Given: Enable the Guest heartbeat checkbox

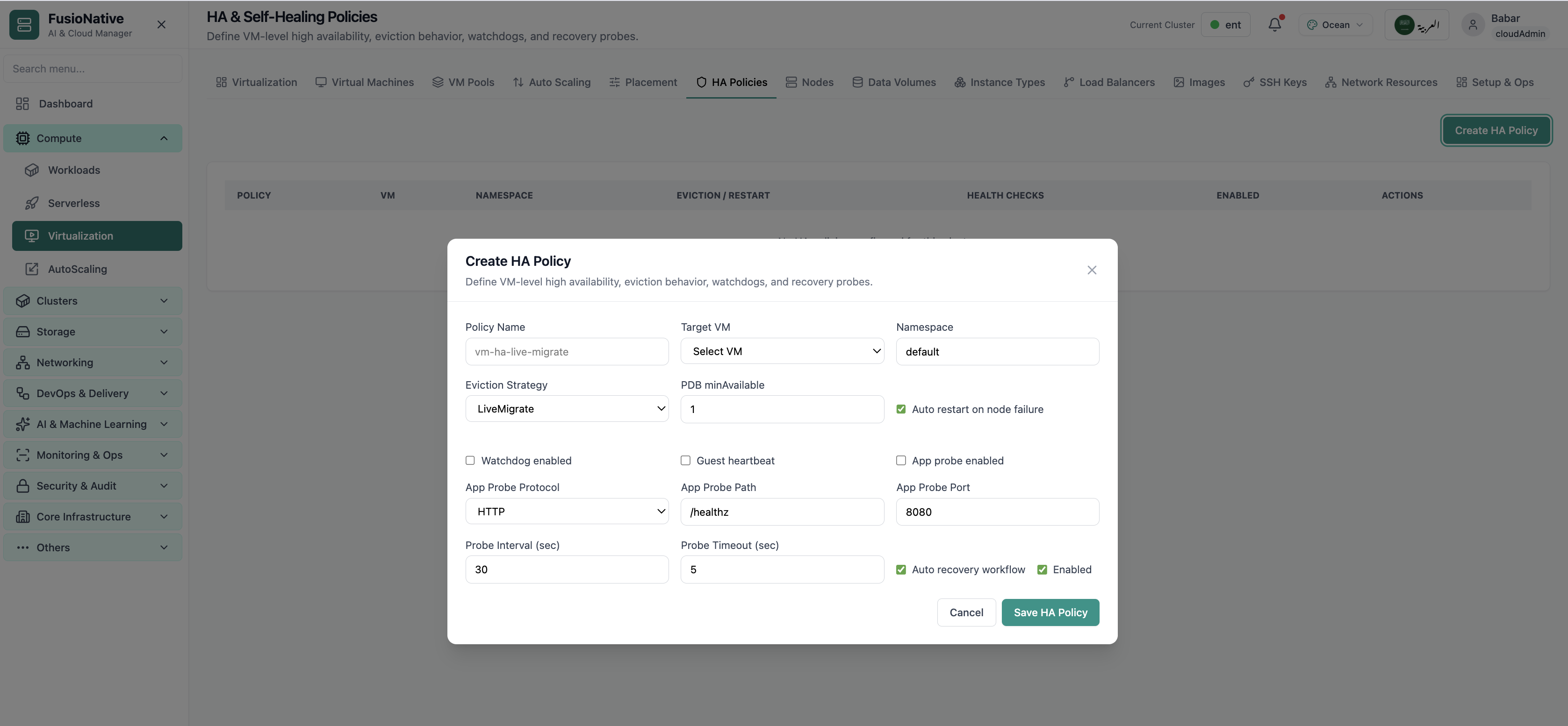Looking at the screenshot, I should (x=685, y=460).
